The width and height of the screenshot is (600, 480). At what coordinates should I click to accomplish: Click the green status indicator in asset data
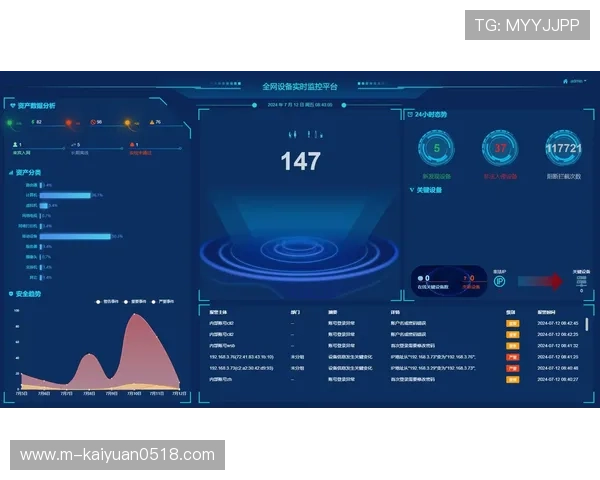(11, 123)
